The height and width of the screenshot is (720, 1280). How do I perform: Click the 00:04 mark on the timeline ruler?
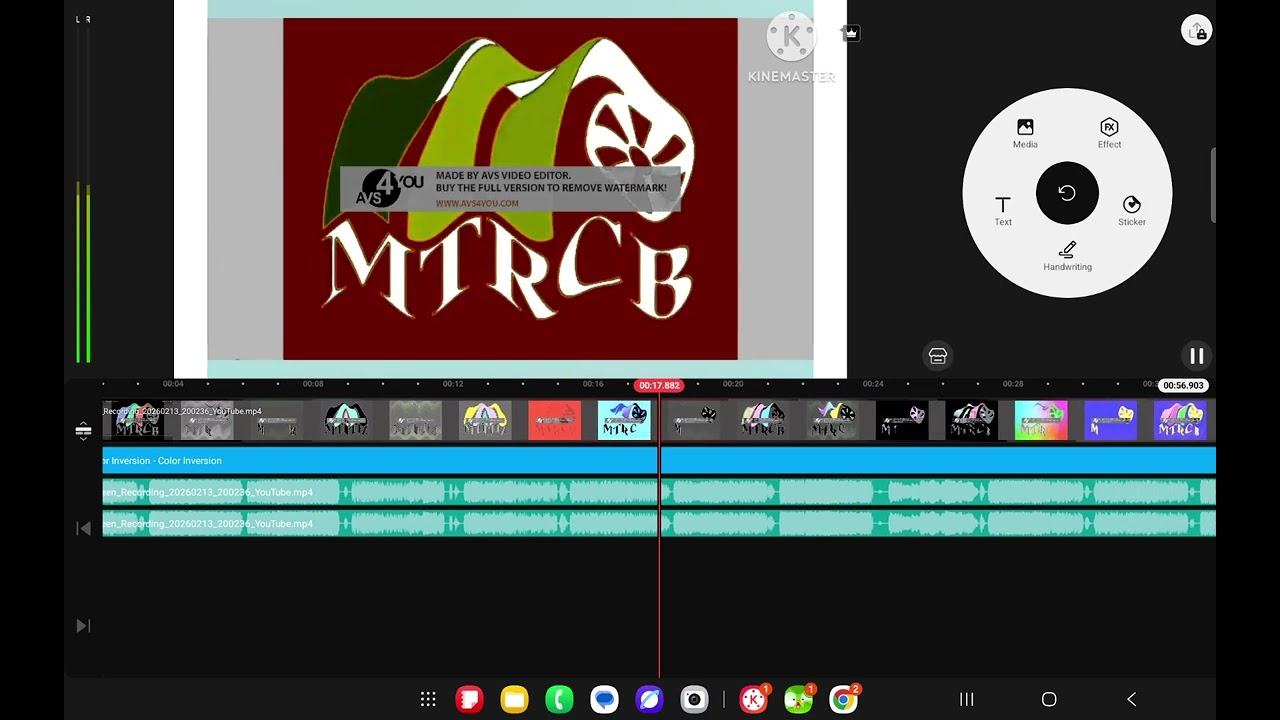pos(173,384)
